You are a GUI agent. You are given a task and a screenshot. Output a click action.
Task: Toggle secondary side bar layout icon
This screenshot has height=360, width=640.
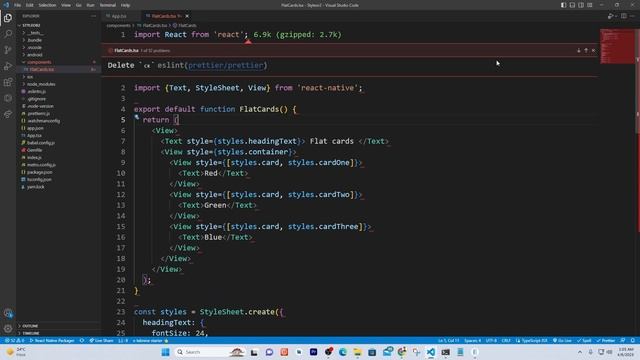coord(581,5)
